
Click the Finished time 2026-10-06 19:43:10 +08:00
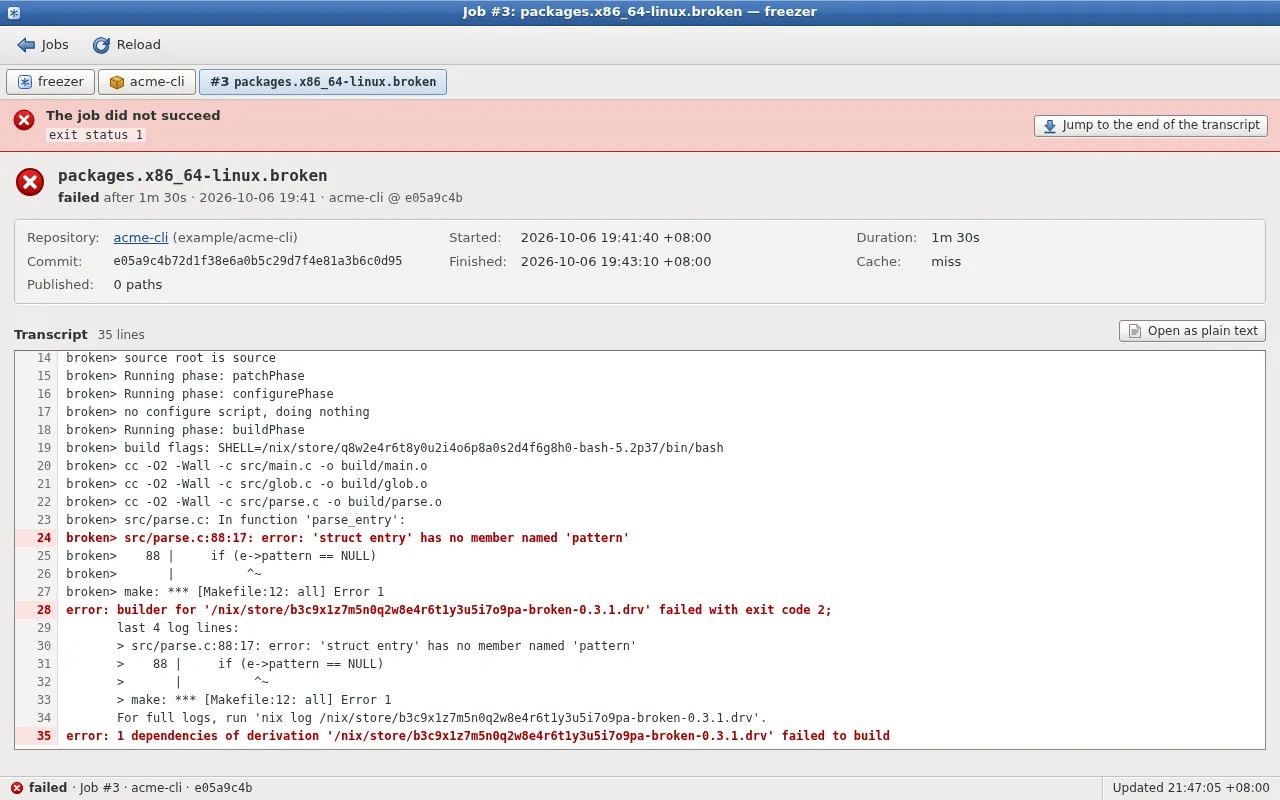(616, 262)
